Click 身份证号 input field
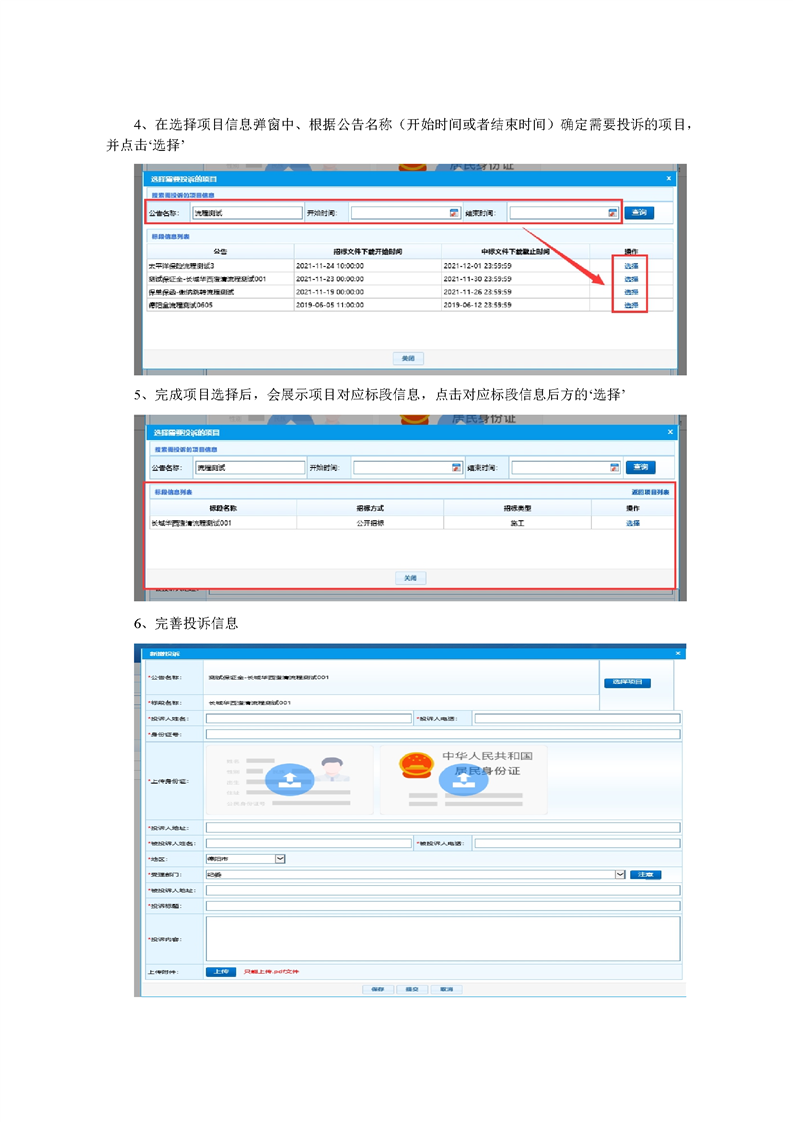 point(443,734)
